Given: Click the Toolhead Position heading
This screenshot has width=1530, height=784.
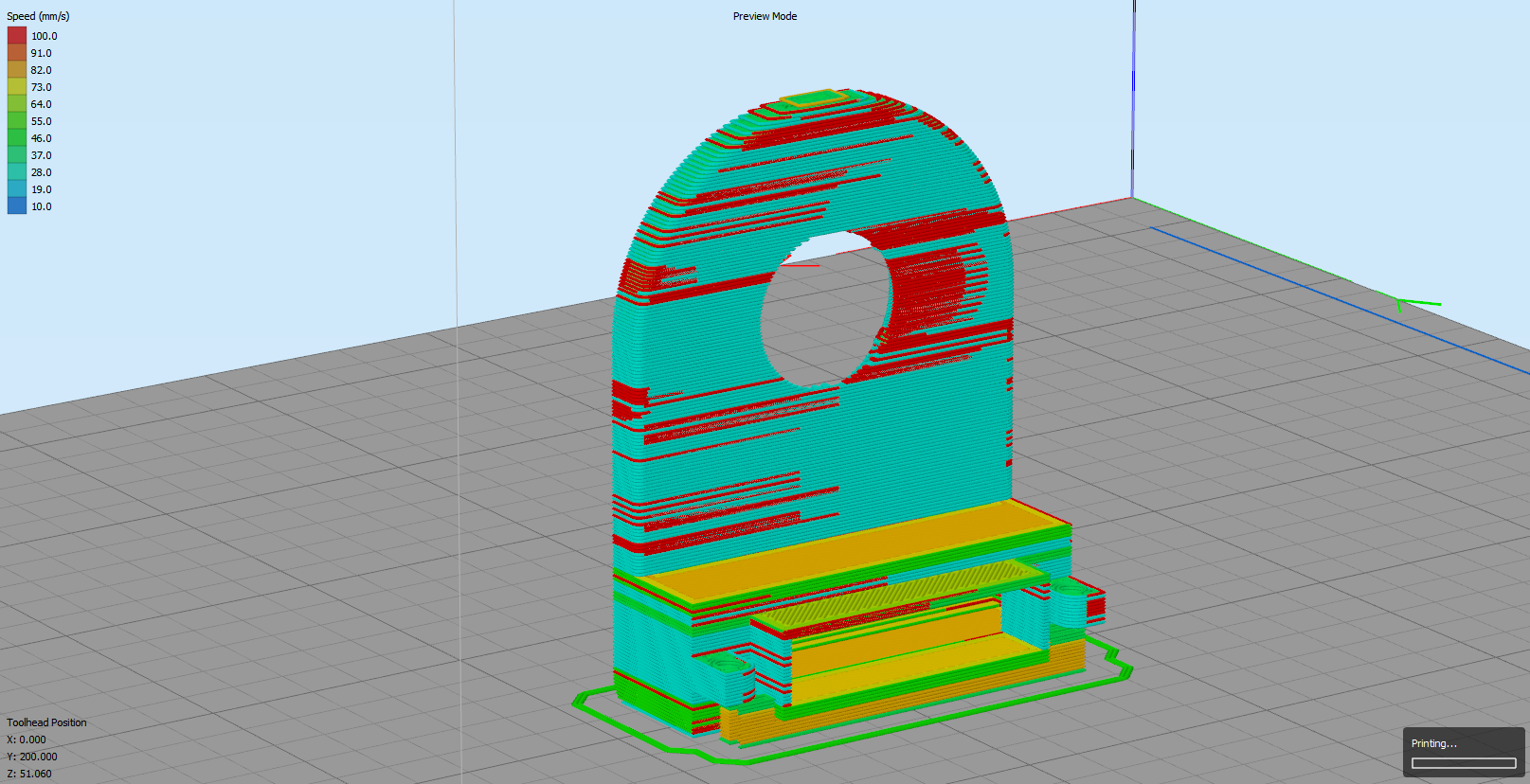Looking at the screenshot, I should 46,722.
